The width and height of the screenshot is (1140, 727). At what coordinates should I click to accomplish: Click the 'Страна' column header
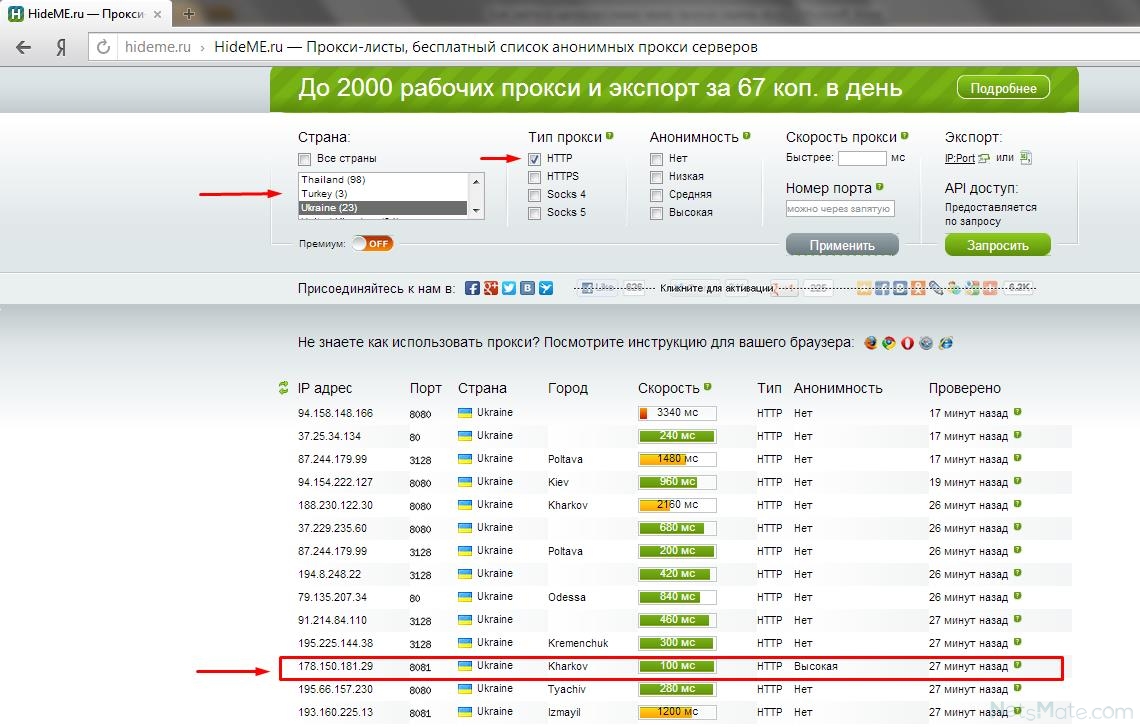coord(482,388)
